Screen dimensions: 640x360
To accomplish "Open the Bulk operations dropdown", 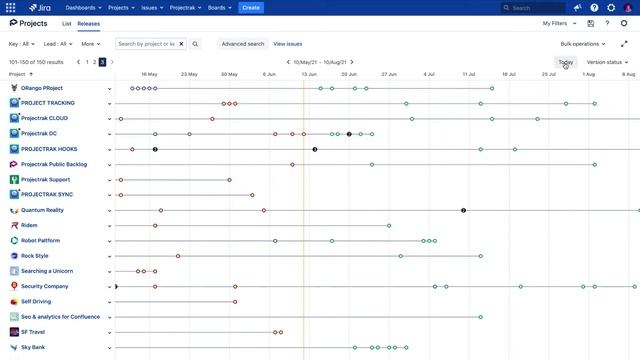I will 583,44.
